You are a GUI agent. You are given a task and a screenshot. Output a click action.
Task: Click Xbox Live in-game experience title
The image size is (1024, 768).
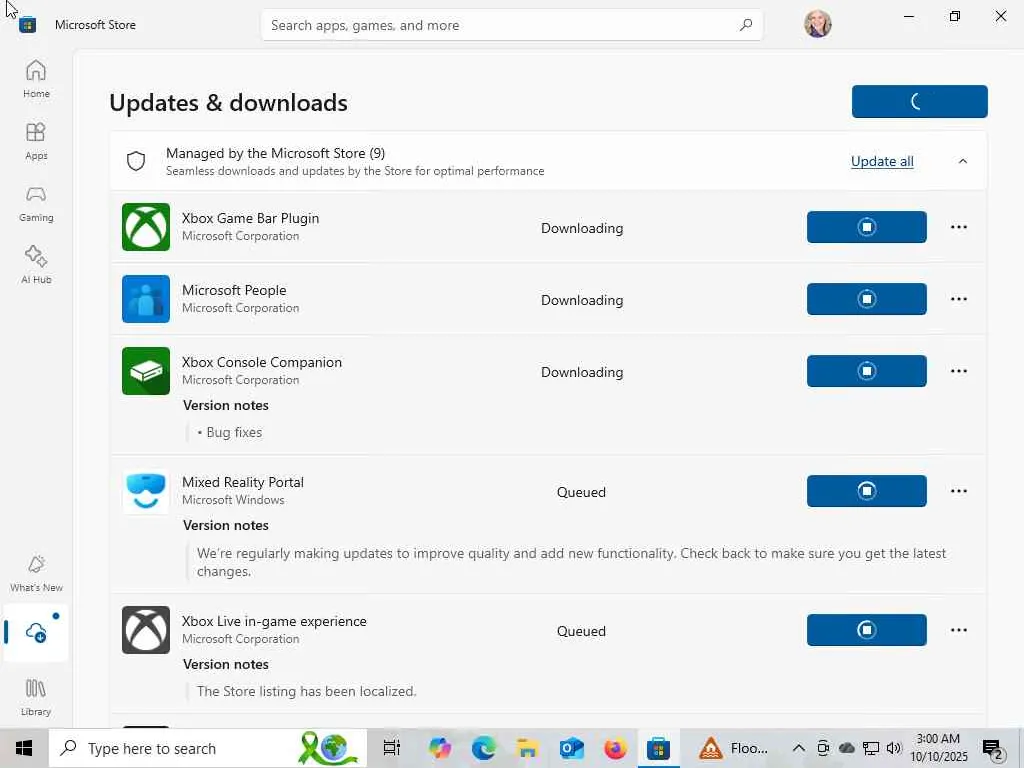pyautogui.click(x=274, y=621)
